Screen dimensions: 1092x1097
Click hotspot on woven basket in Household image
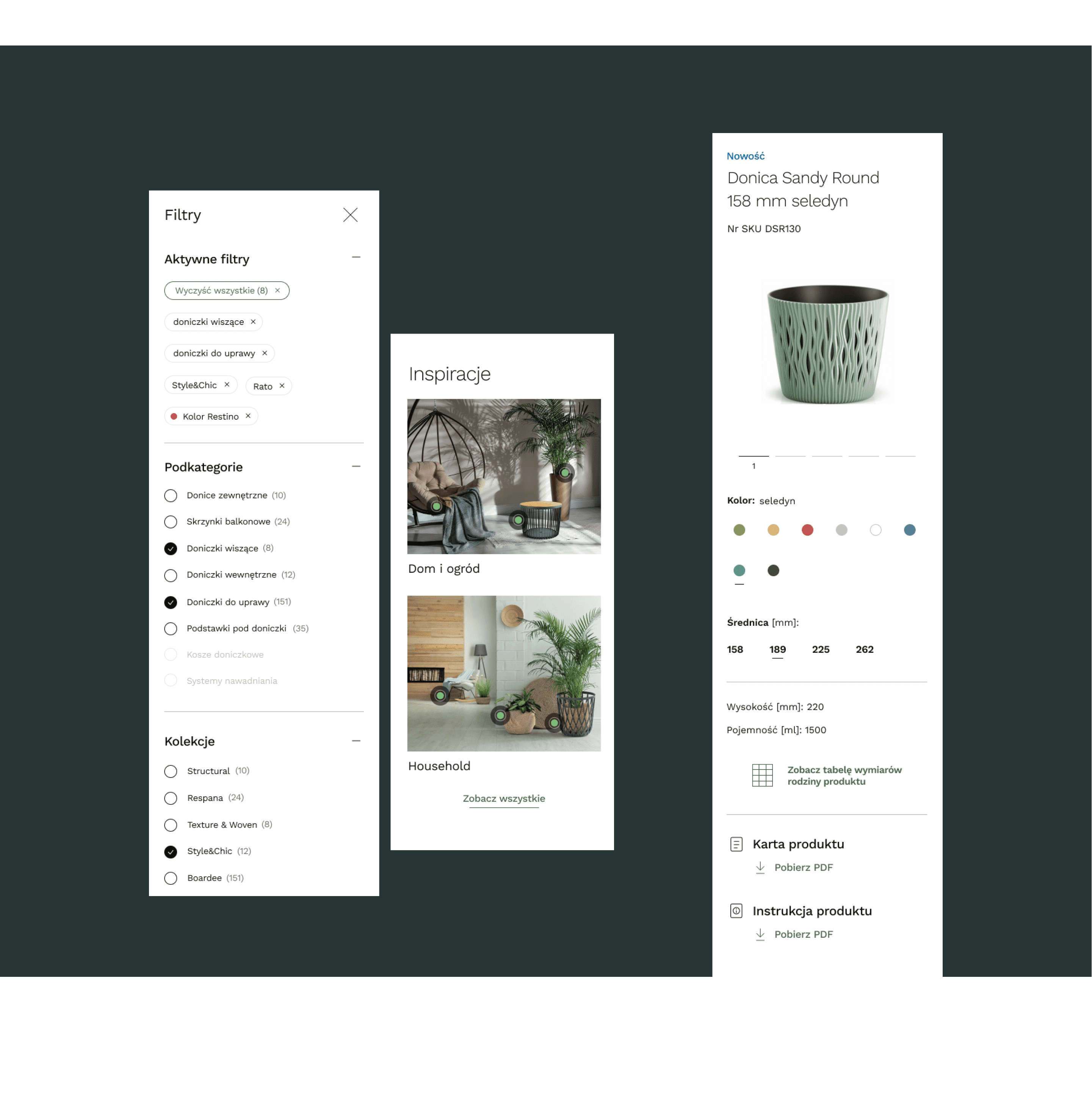pos(500,715)
